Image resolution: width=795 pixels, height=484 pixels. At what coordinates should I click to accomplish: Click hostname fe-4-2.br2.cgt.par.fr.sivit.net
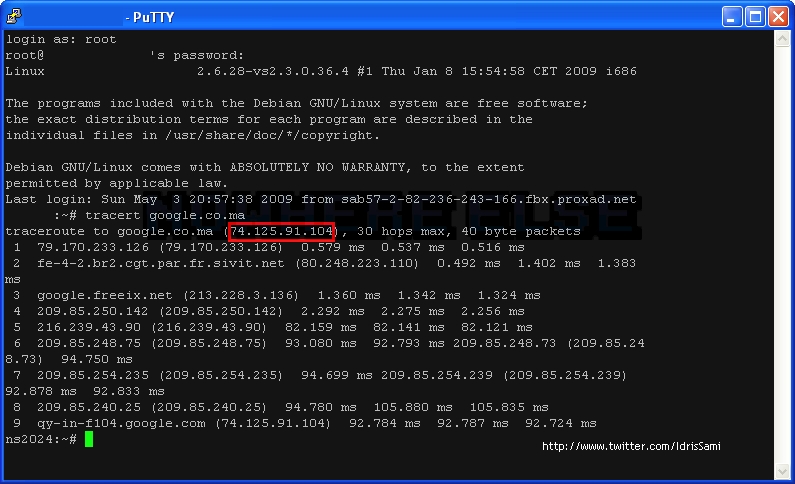(161, 264)
